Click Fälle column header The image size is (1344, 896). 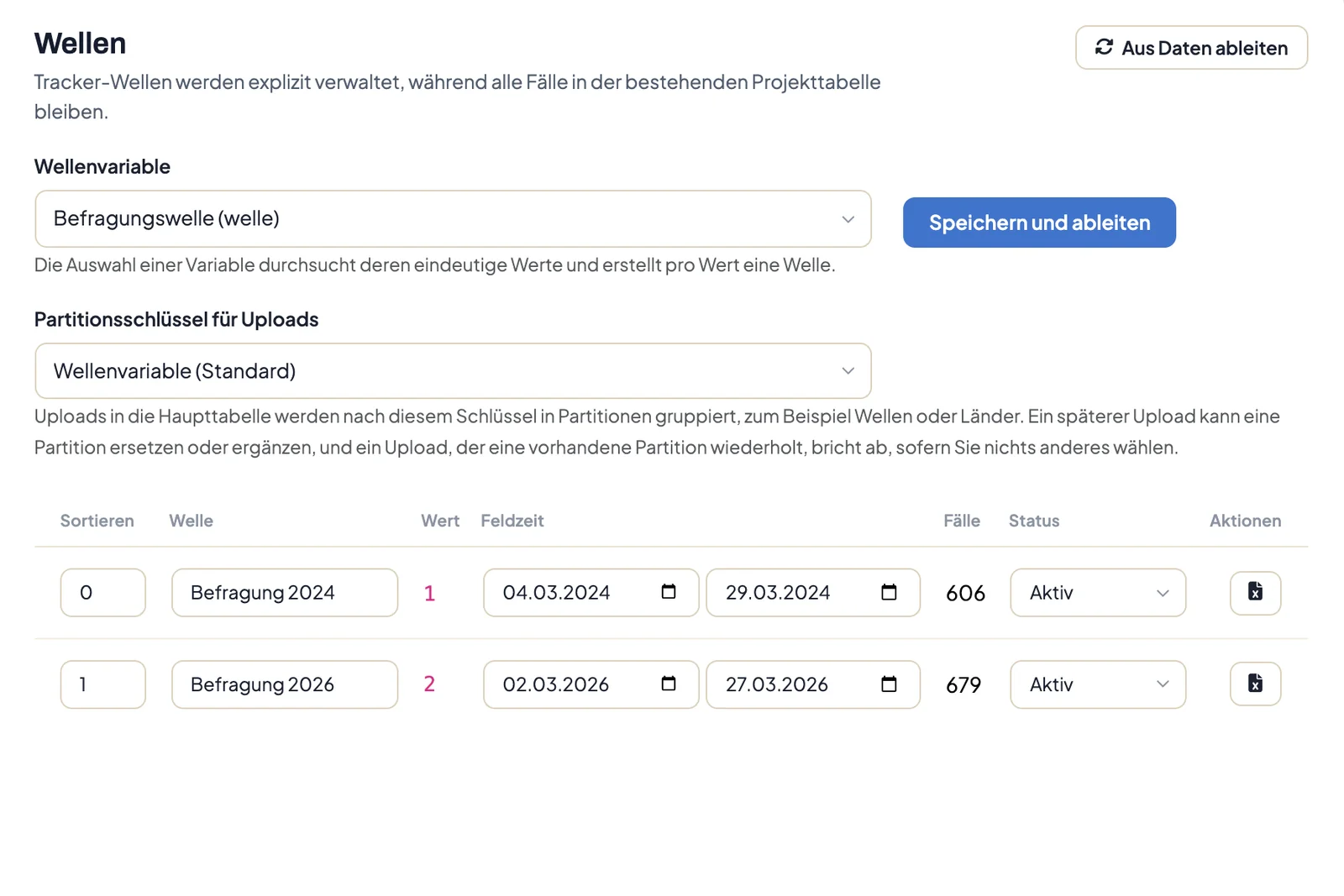(962, 521)
